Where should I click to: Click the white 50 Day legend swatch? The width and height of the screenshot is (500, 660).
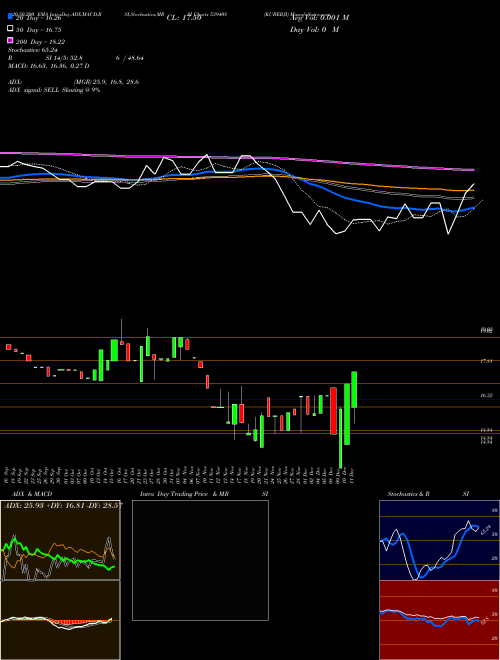pyautogui.click(x=10, y=29)
